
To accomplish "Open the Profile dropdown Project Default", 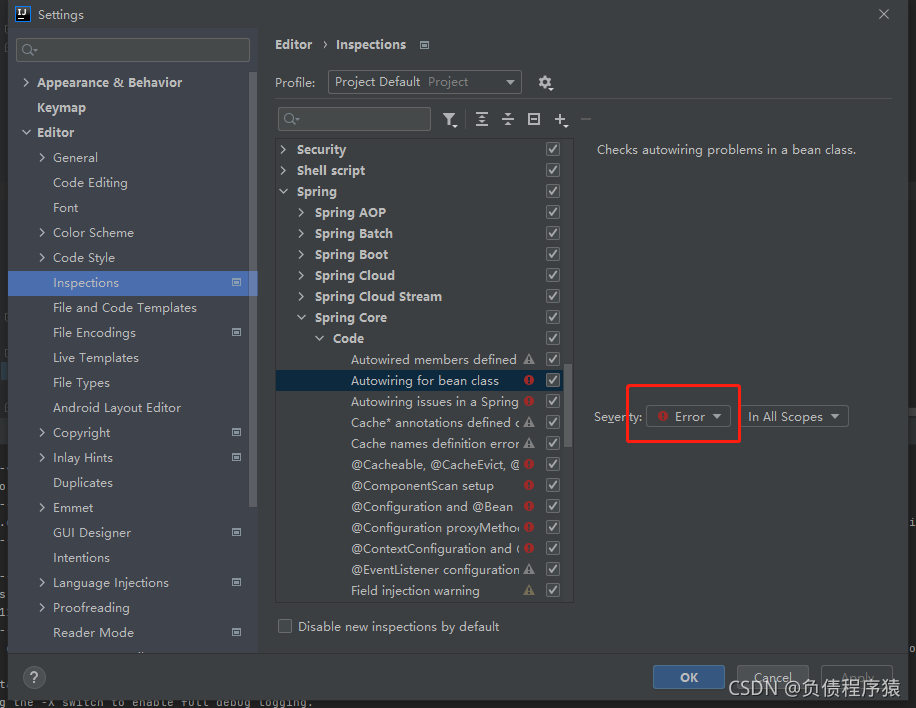I will (425, 82).
